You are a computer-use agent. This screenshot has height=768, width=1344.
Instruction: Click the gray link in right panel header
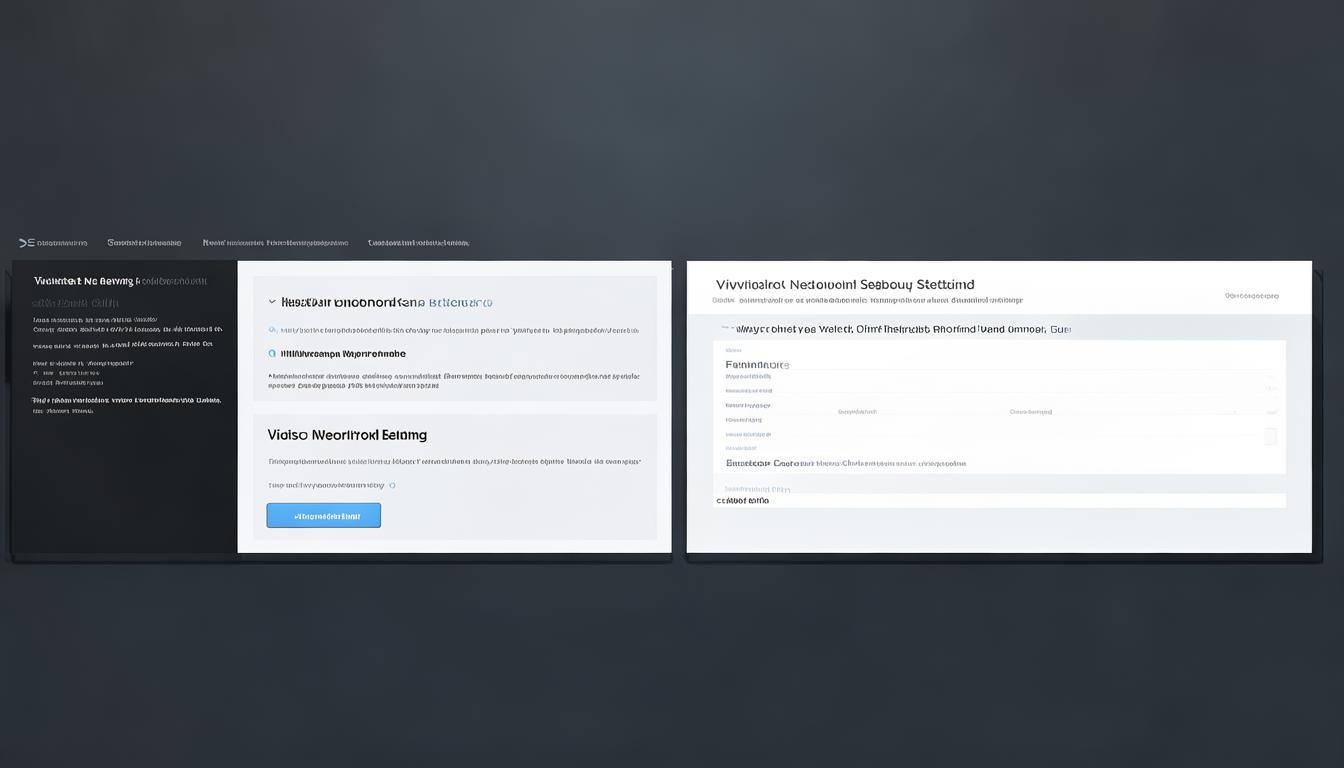[x=1252, y=296]
